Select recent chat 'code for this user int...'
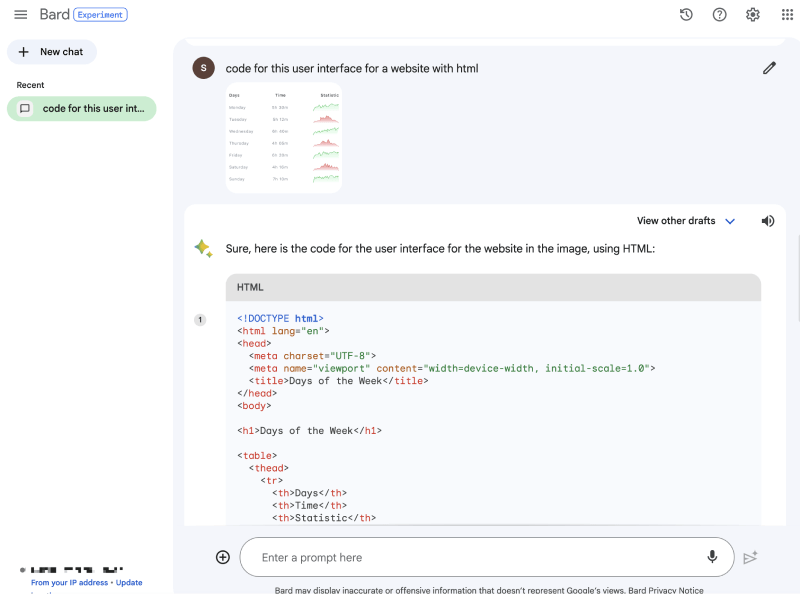800x594 pixels. (82, 108)
